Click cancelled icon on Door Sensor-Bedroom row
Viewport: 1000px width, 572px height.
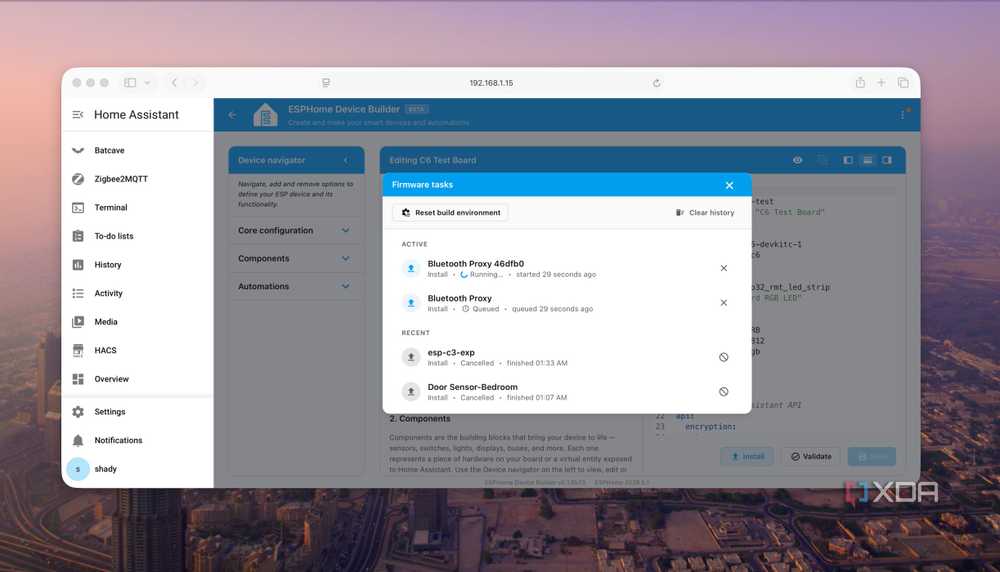[x=723, y=392]
